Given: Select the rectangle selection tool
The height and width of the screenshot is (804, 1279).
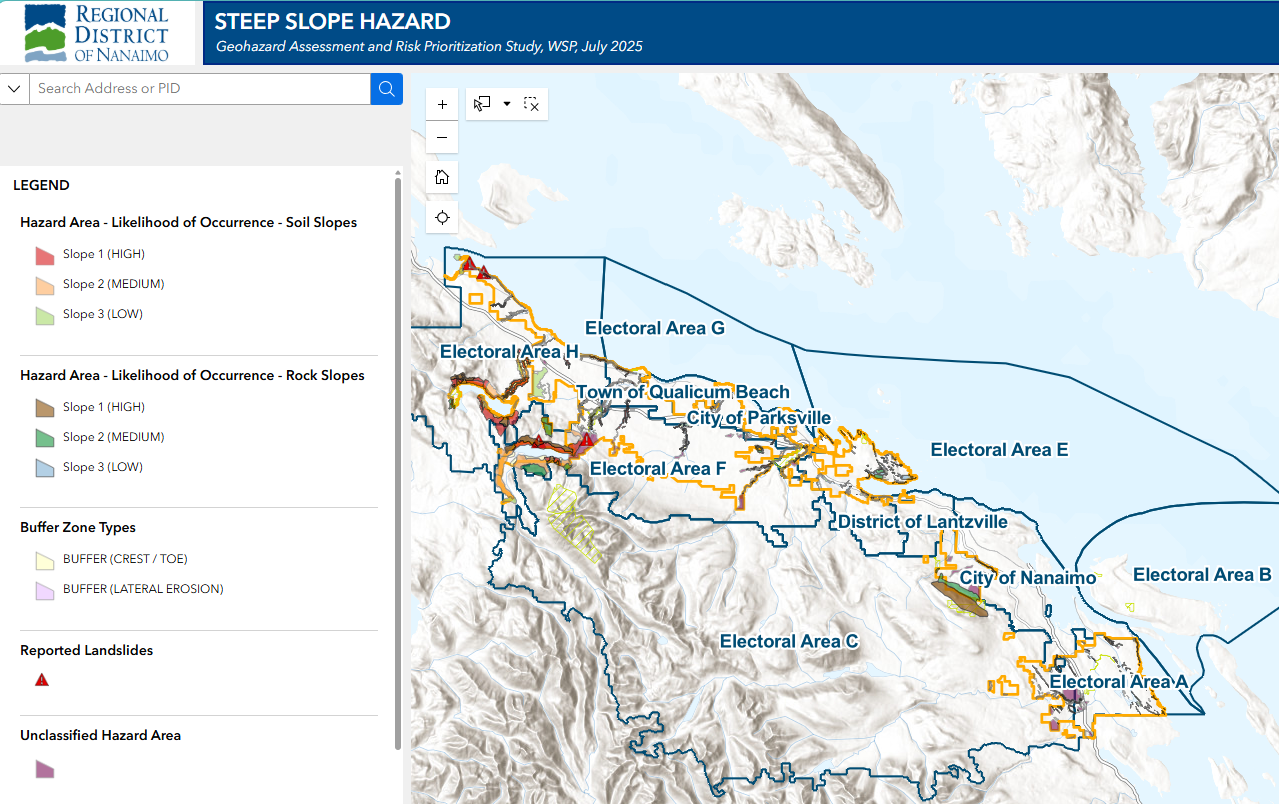Looking at the screenshot, I should pyautogui.click(x=481, y=103).
